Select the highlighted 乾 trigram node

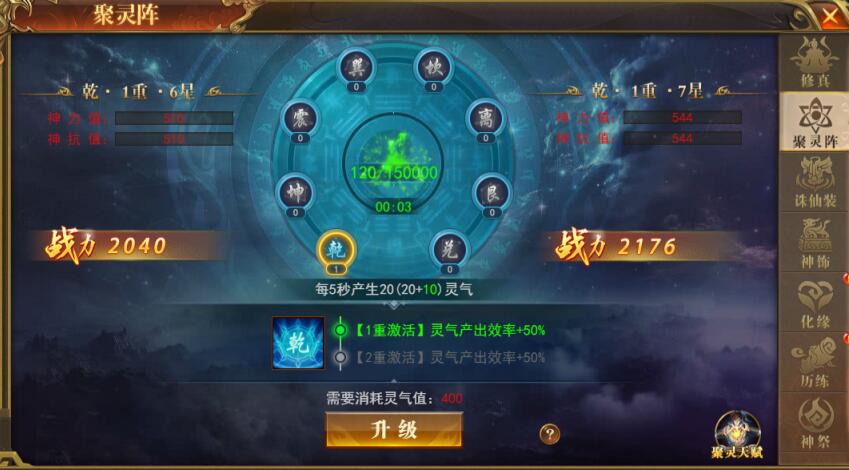(x=336, y=250)
